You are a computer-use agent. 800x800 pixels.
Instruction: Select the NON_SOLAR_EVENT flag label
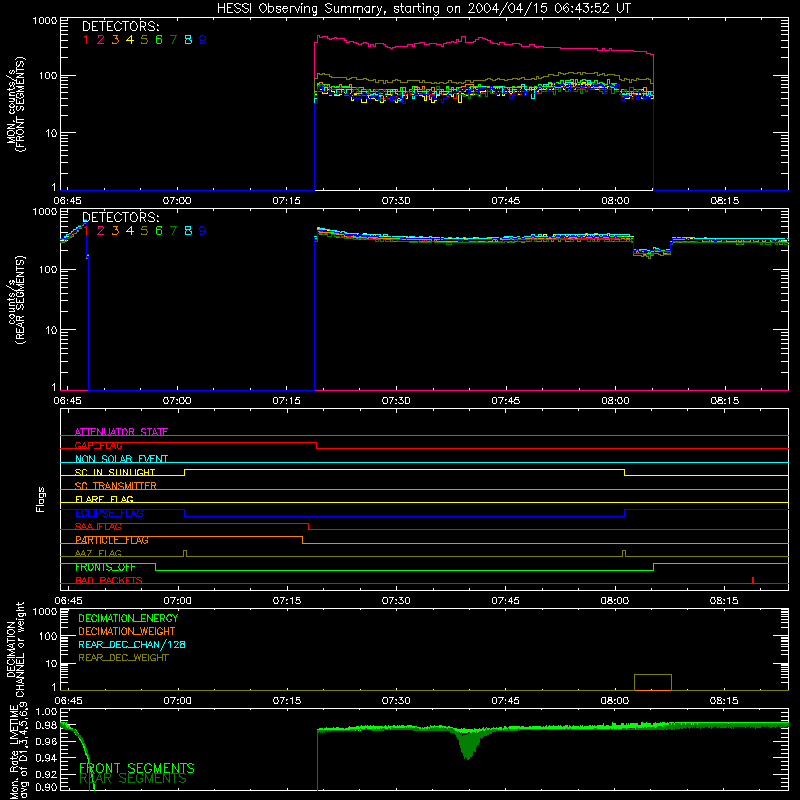(x=121, y=459)
